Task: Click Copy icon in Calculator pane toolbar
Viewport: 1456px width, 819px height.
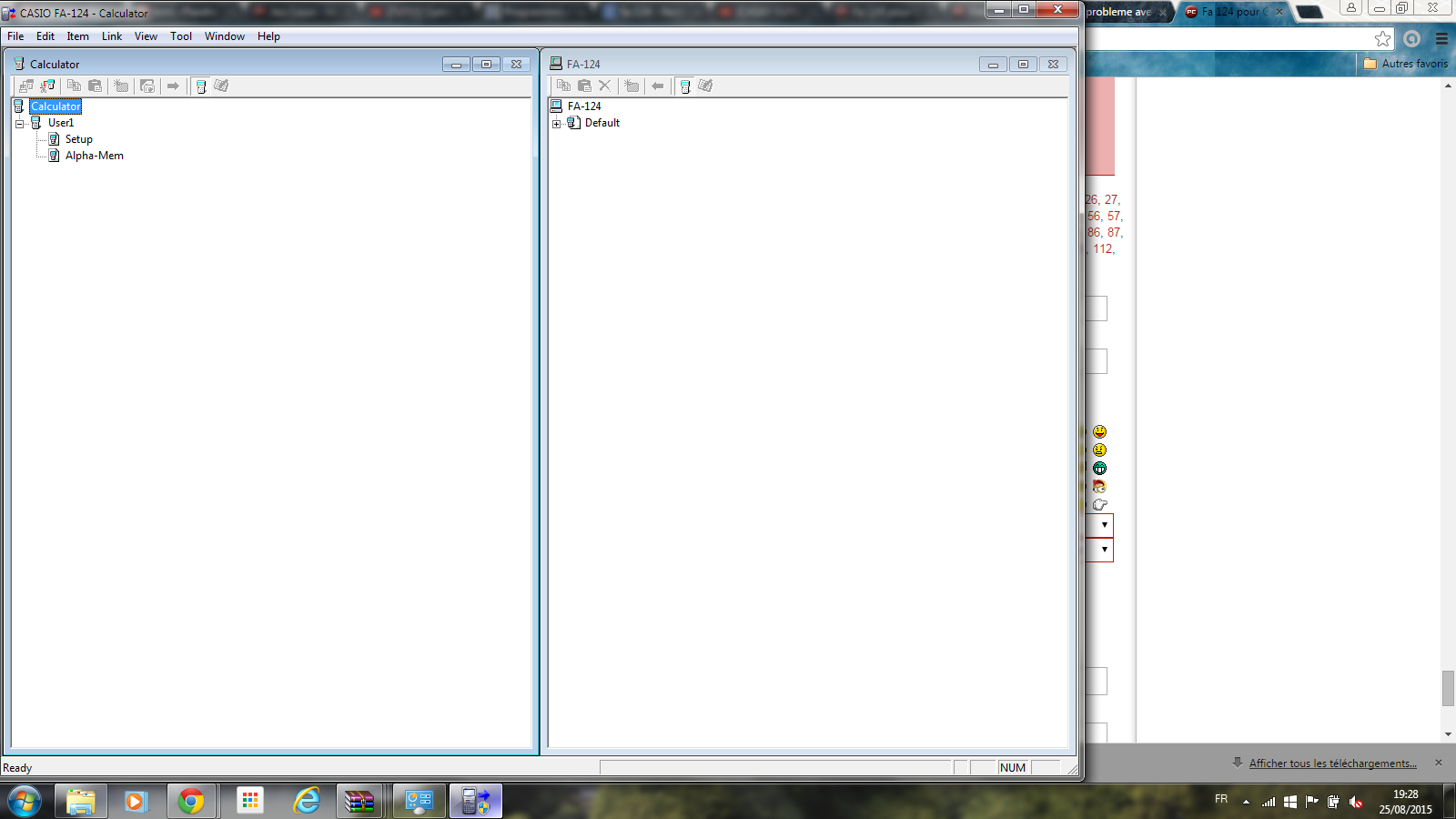Action: click(x=75, y=86)
